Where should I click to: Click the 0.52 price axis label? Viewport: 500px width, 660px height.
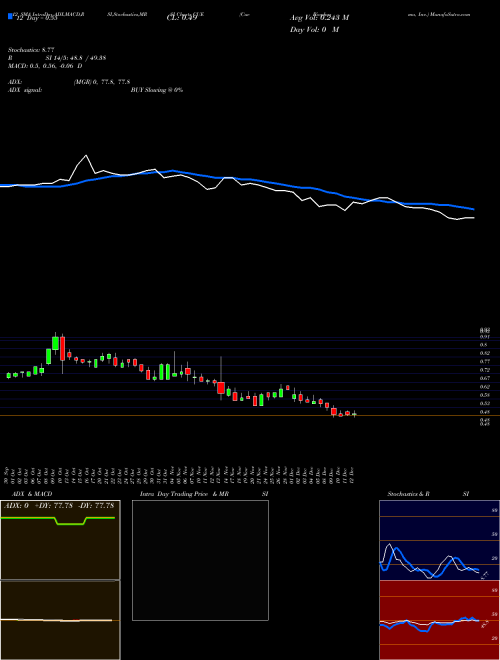click(485, 403)
